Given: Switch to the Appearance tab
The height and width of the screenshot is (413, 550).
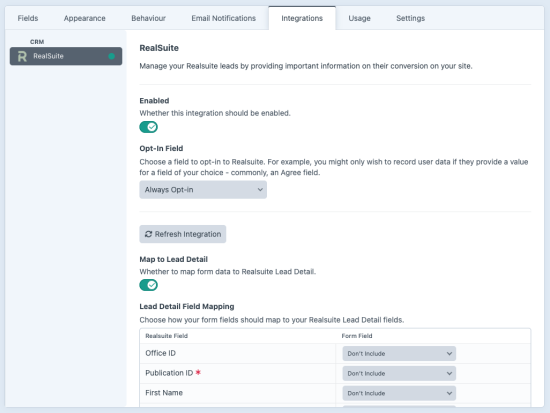Looking at the screenshot, I should [85, 18].
